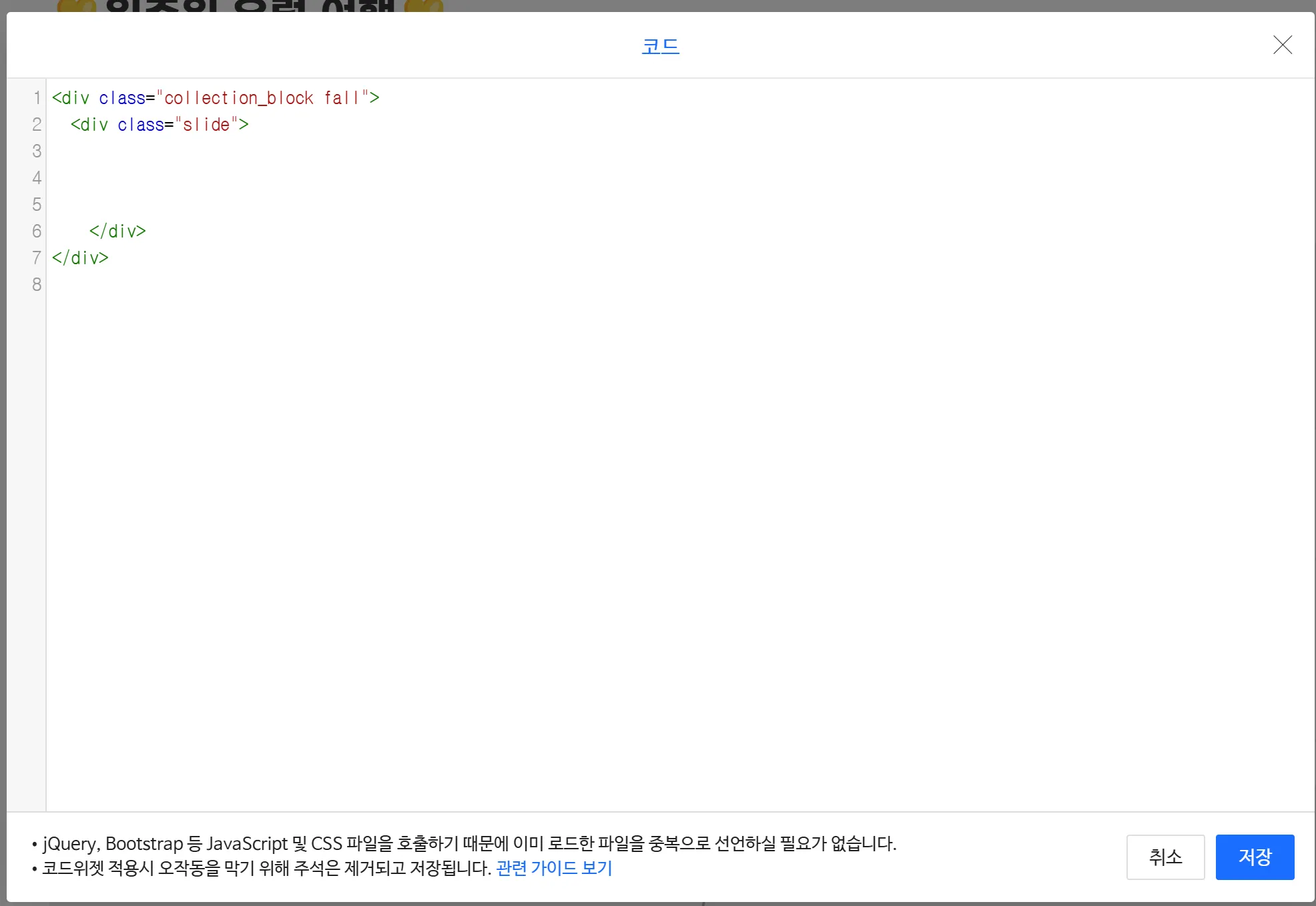Click line number 7 in gutter
The width and height of the screenshot is (1316, 906).
click(x=37, y=258)
